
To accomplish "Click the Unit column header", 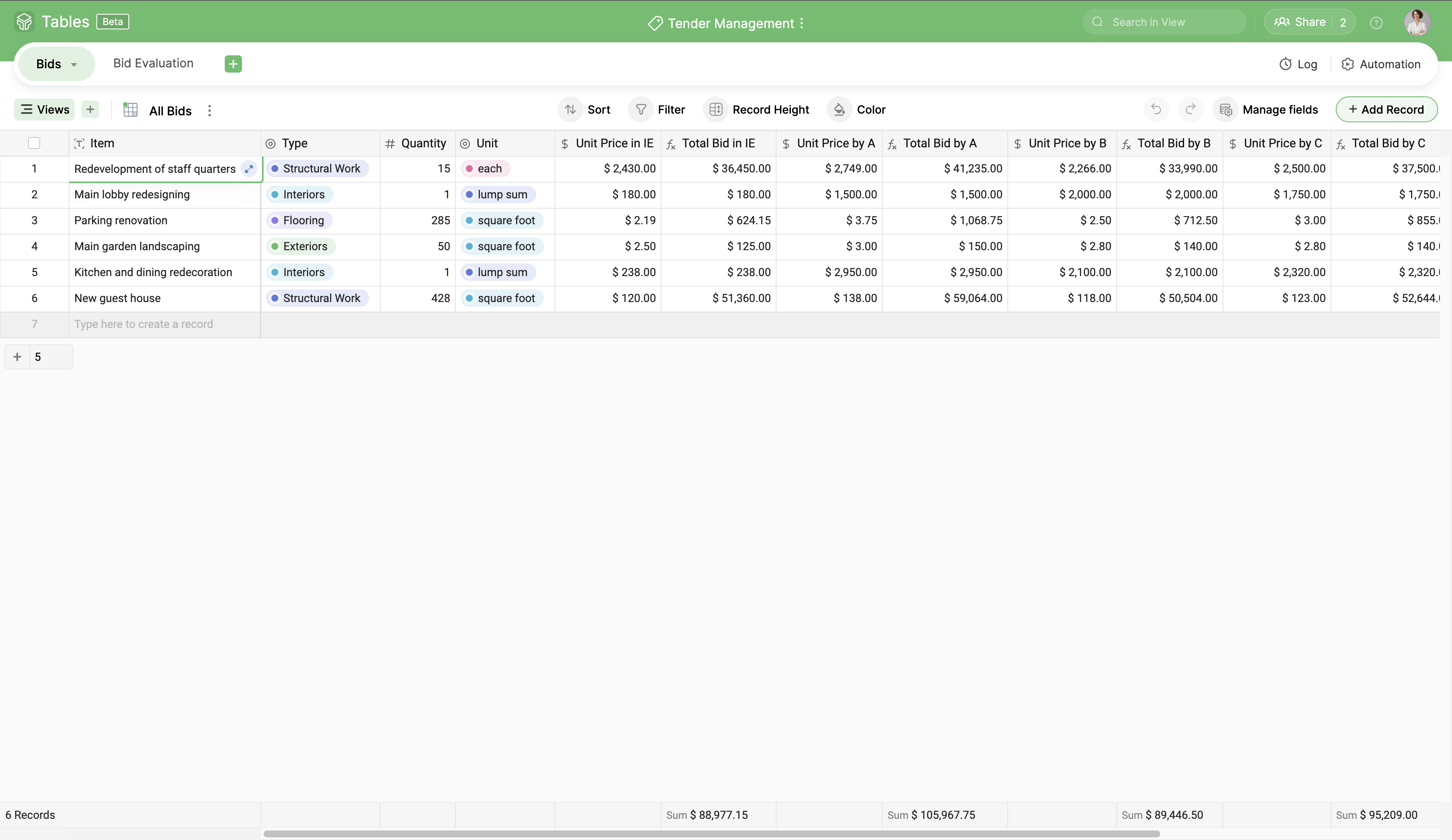I will [x=505, y=143].
